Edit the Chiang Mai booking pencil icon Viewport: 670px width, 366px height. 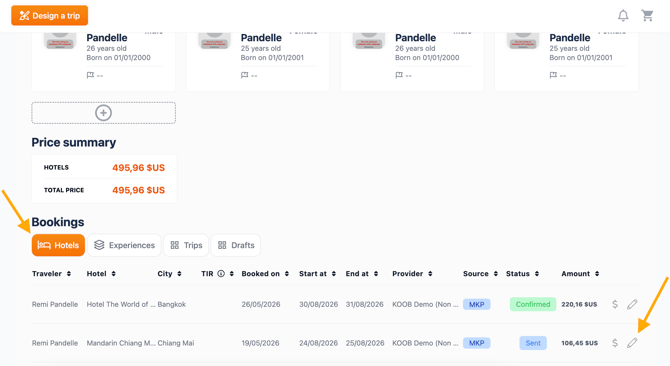point(632,343)
